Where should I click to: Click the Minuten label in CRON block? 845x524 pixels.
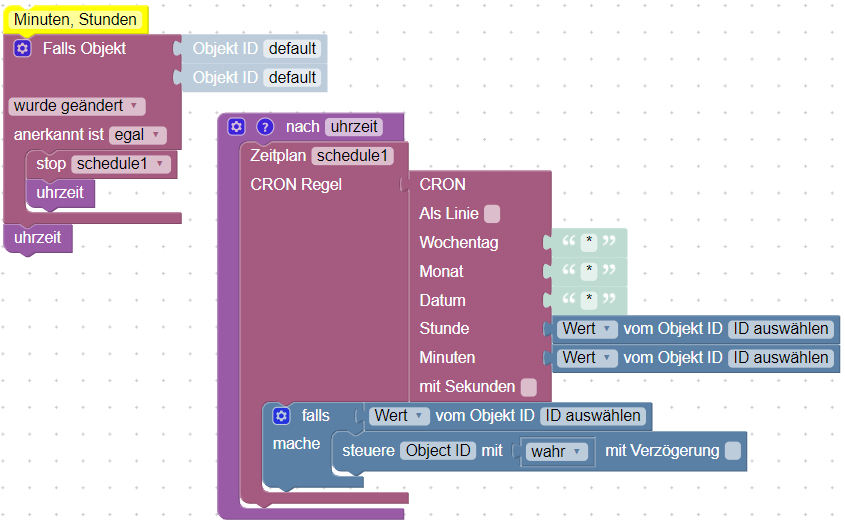point(447,358)
